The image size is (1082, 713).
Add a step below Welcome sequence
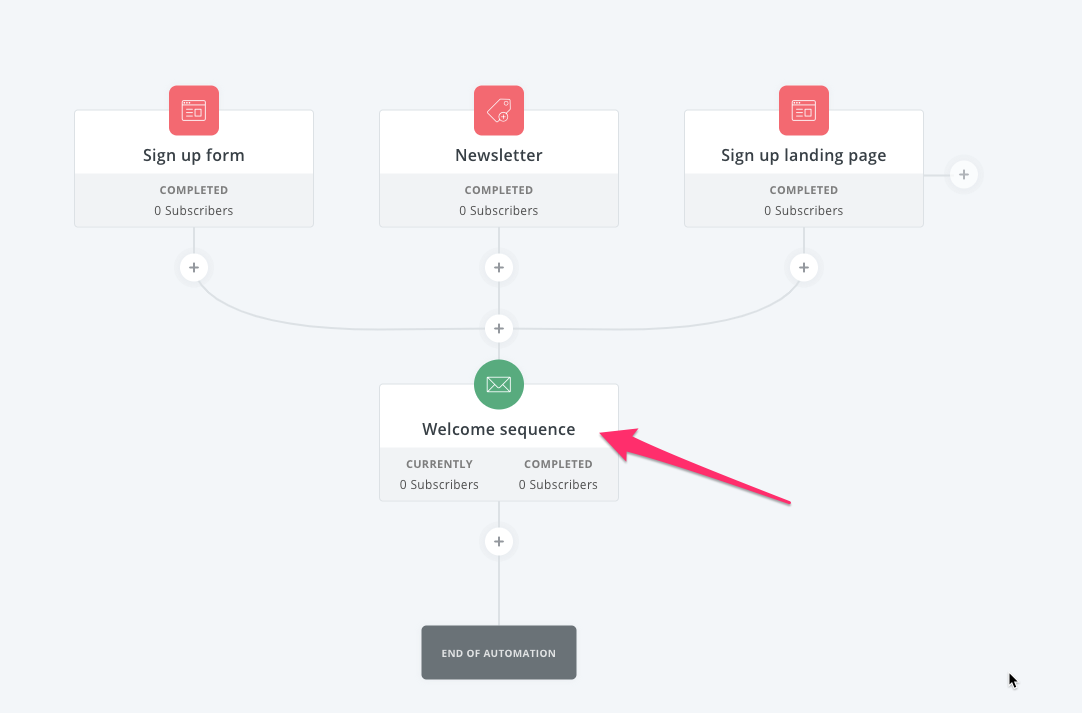coord(499,541)
